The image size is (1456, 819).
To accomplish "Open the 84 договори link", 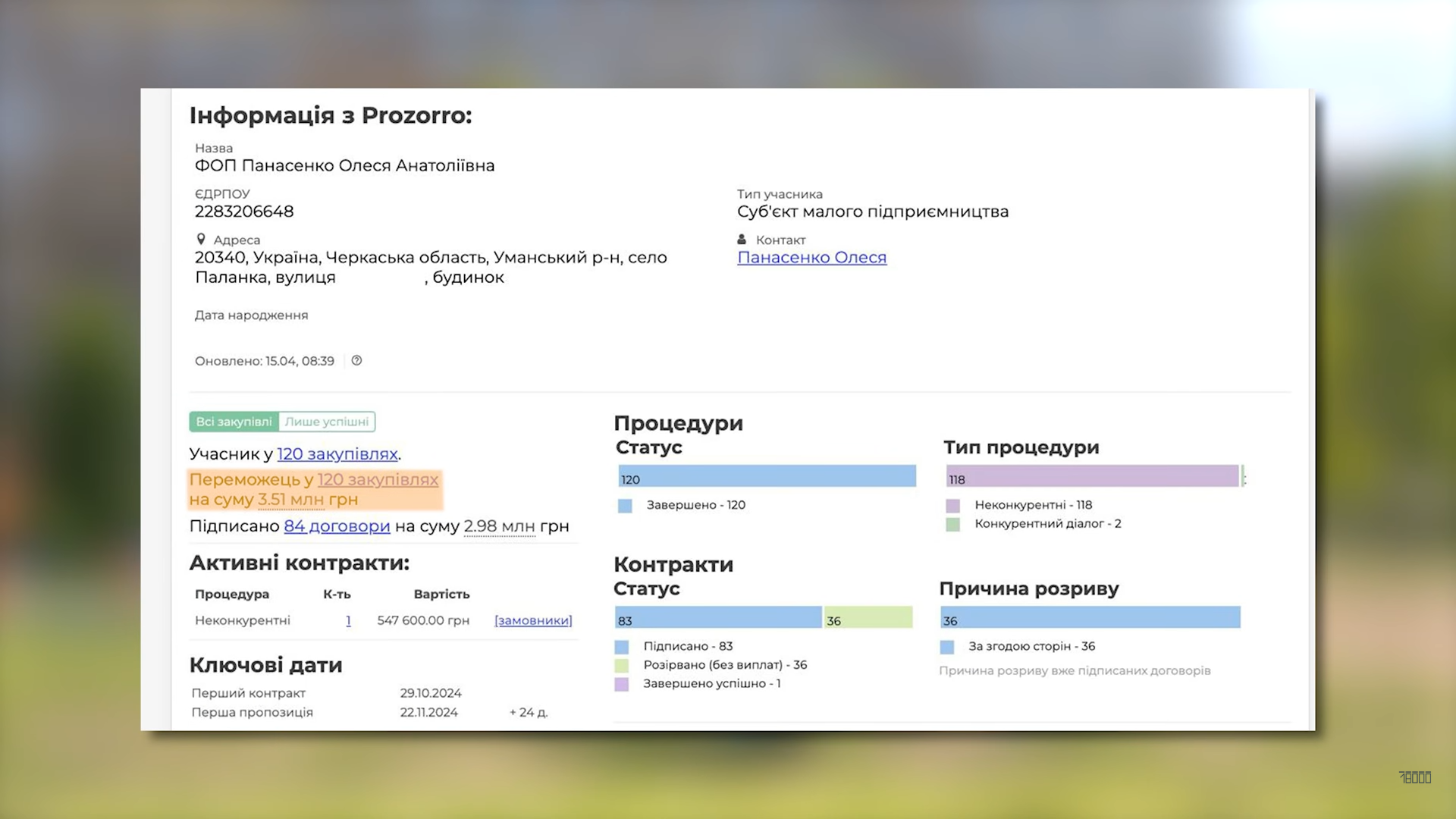I will (x=337, y=526).
